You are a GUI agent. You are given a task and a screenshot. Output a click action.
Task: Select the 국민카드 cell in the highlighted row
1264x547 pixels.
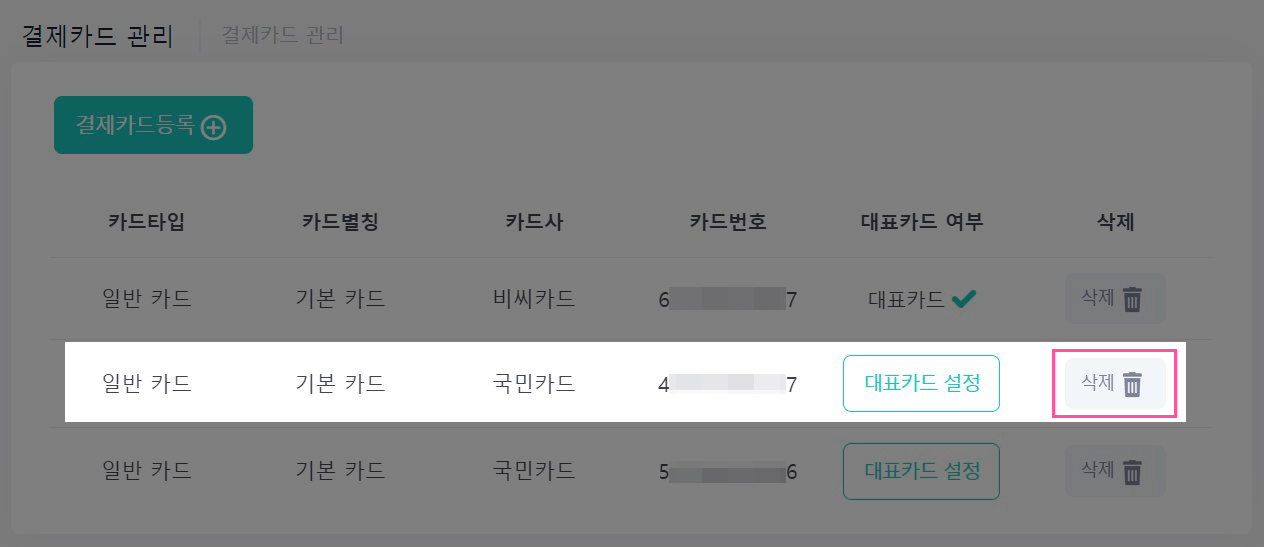point(534,383)
